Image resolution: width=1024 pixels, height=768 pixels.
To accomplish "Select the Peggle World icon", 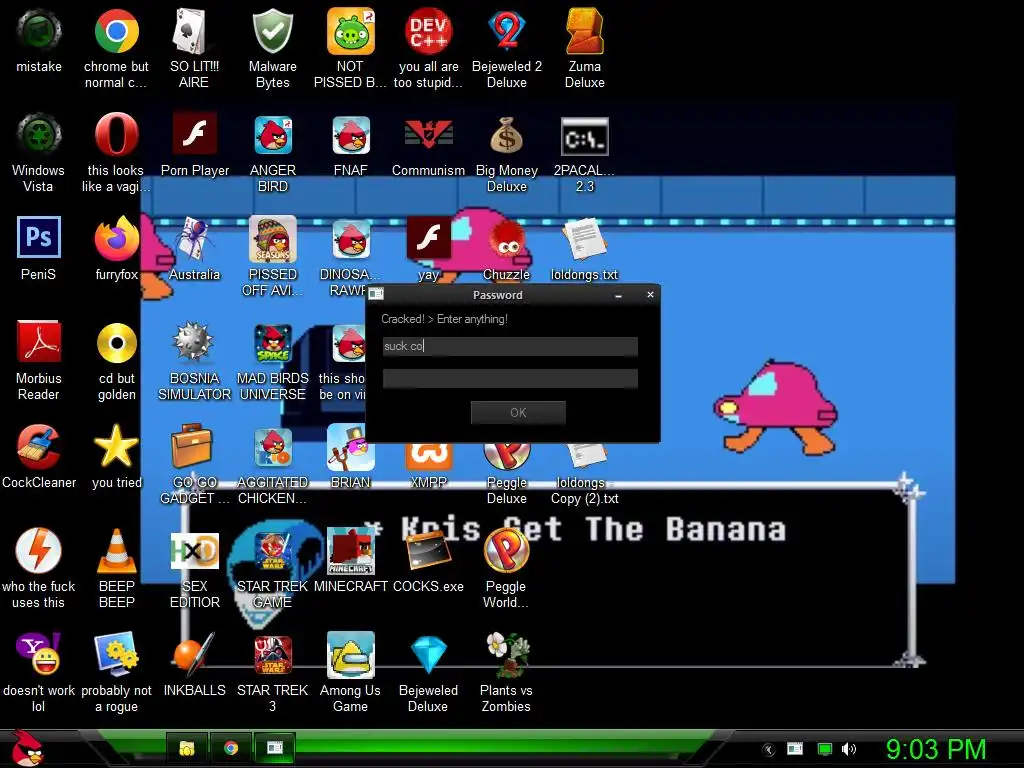I will (x=506, y=551).
